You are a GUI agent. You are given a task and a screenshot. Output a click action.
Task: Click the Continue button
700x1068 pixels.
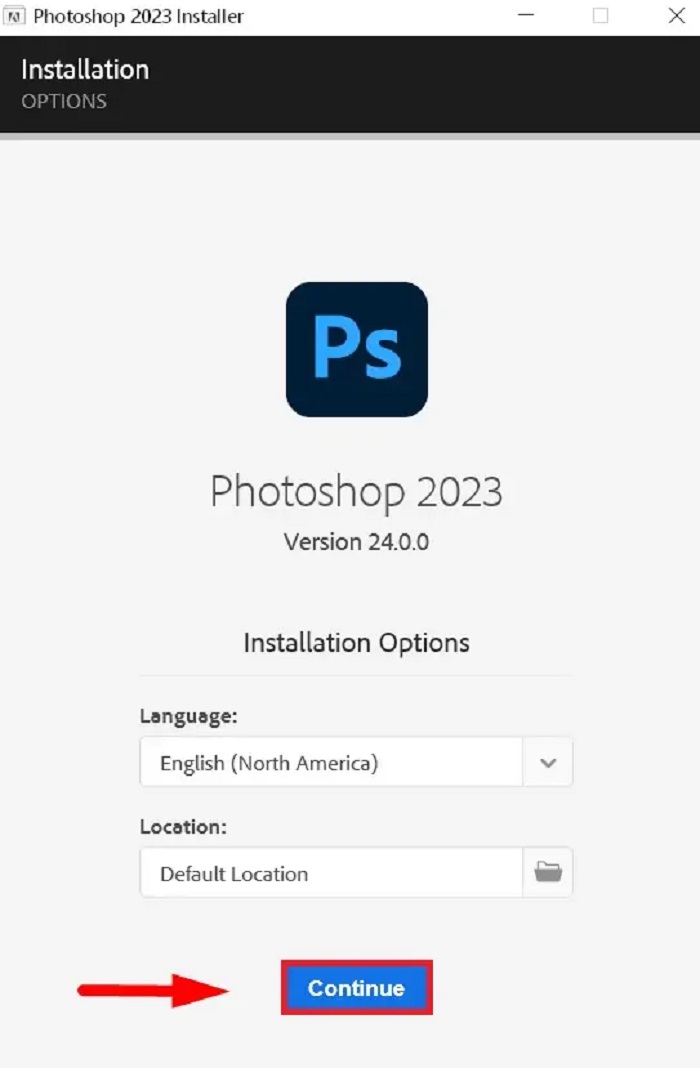click(357, 988)
